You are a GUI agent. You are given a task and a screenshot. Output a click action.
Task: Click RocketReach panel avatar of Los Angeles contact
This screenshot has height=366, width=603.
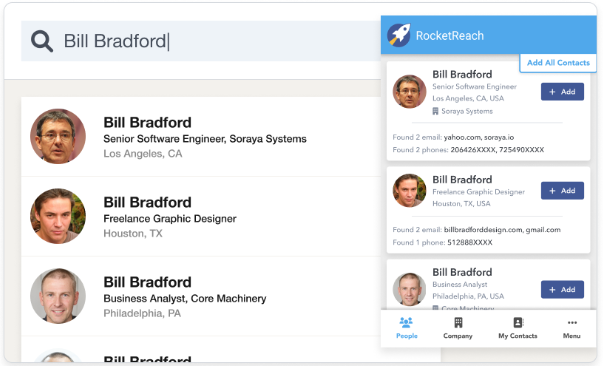[409, 92]
